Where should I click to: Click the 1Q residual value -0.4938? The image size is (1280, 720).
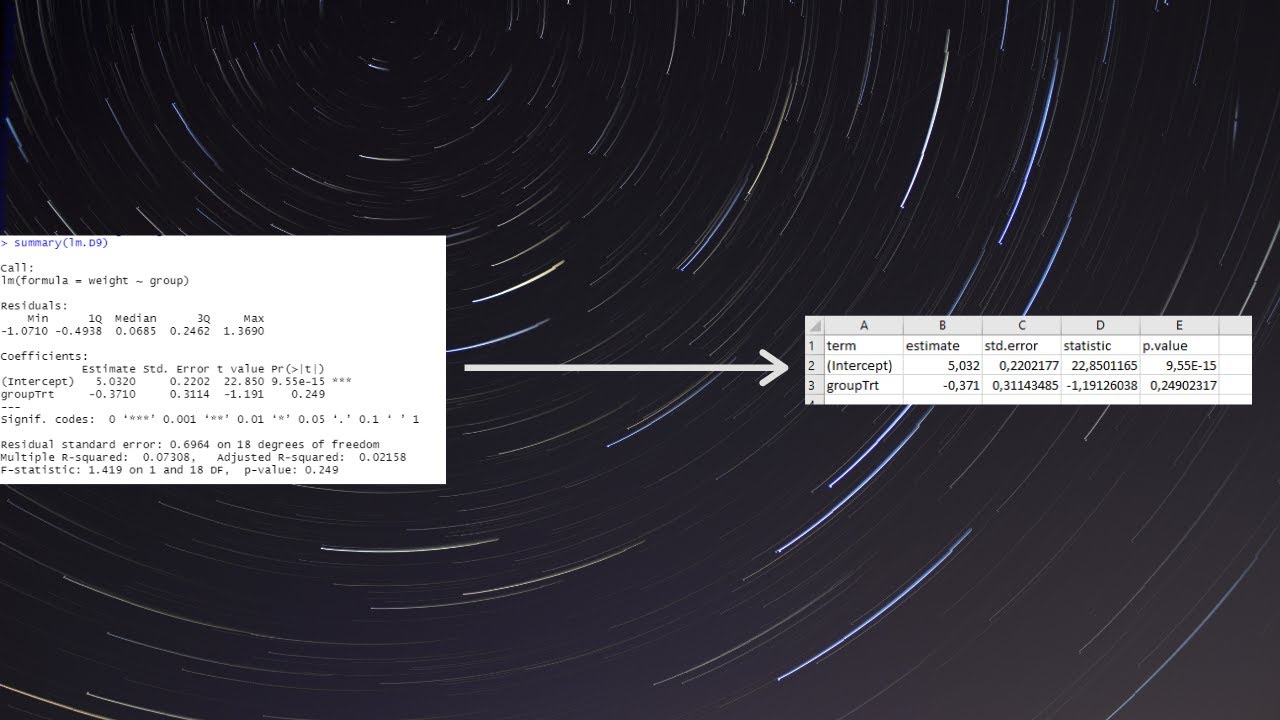78,331
